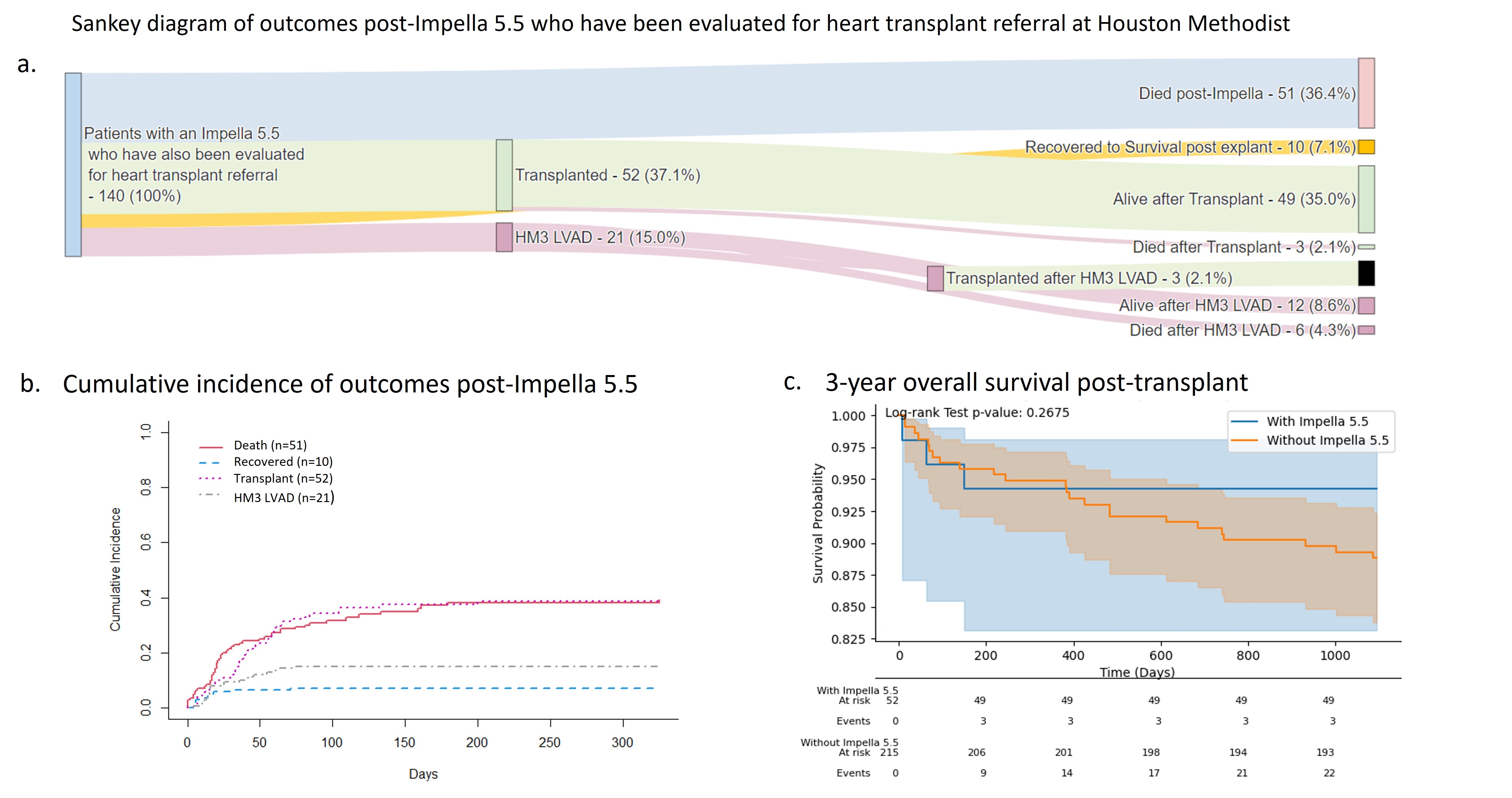Select the Without Impella 5.5 legend entry
Screen dimensions: 1512x798
tap(1327, 440)
